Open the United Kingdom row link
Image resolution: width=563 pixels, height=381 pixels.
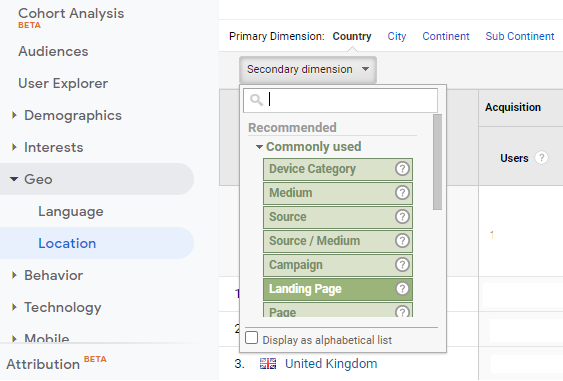point(331,364)
